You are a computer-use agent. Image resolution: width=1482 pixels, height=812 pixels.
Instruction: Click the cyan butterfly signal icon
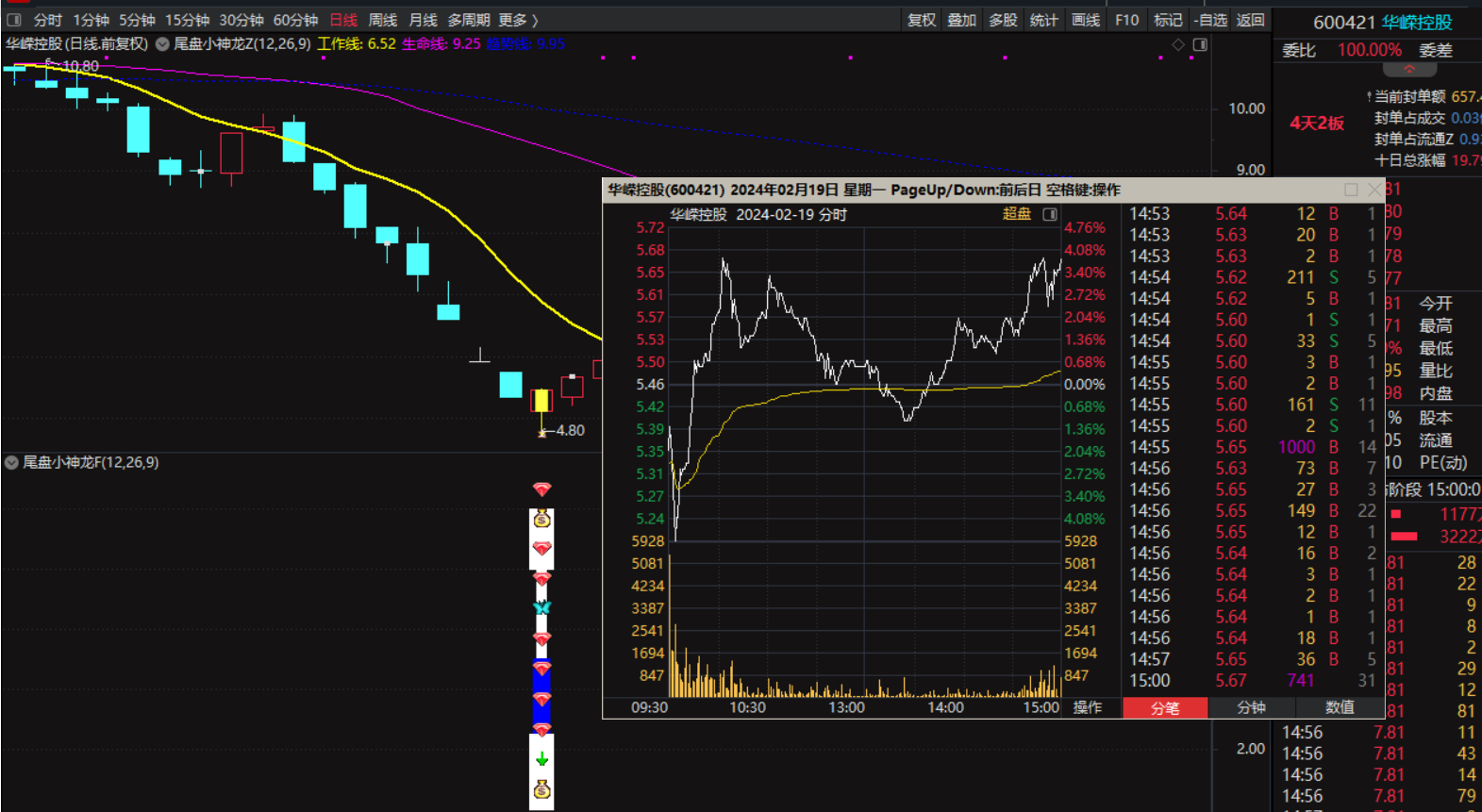point(541,608)
